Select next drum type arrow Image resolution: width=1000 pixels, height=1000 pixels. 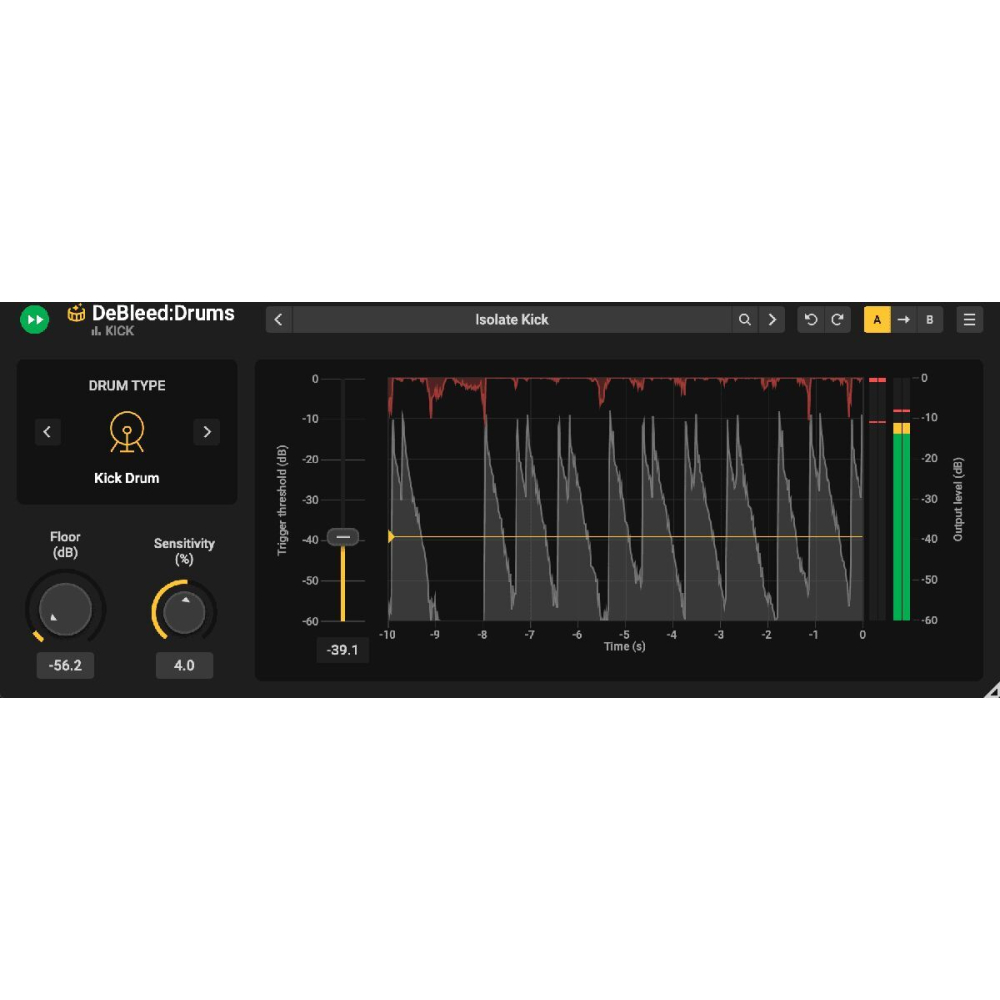click(206, 432)
